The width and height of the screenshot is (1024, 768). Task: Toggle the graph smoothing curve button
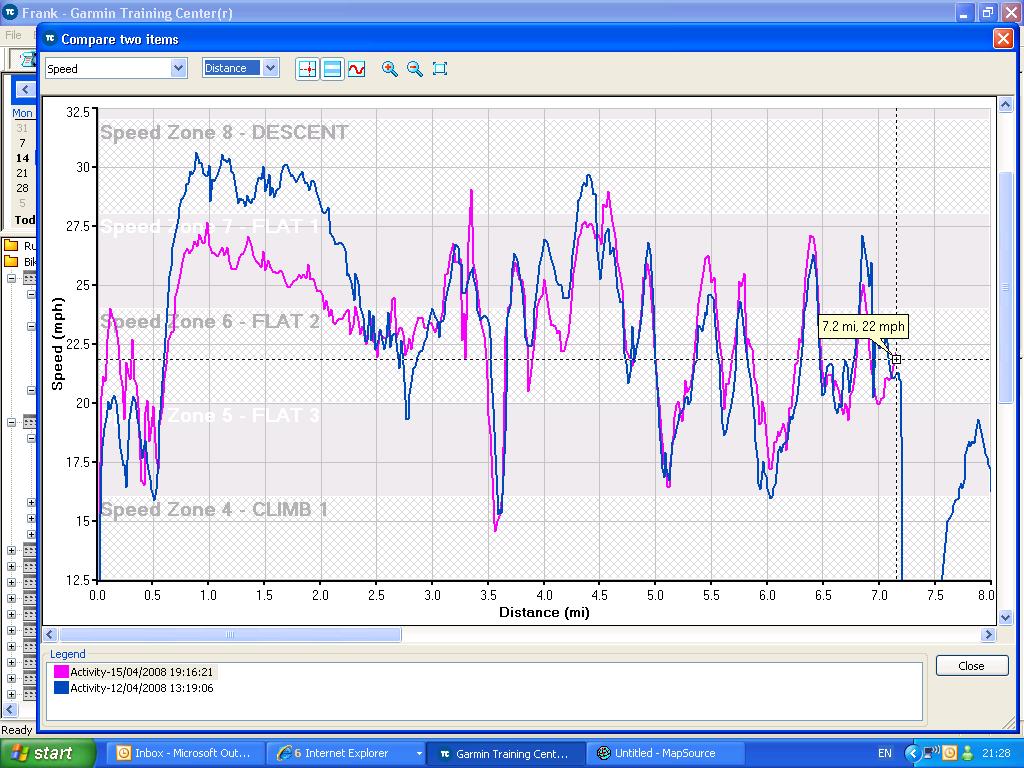click(357, 69)
